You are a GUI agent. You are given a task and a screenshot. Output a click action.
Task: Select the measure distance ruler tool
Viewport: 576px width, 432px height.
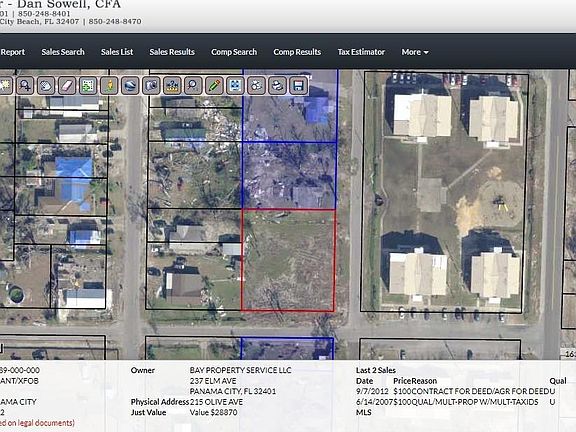pos(172,86)
